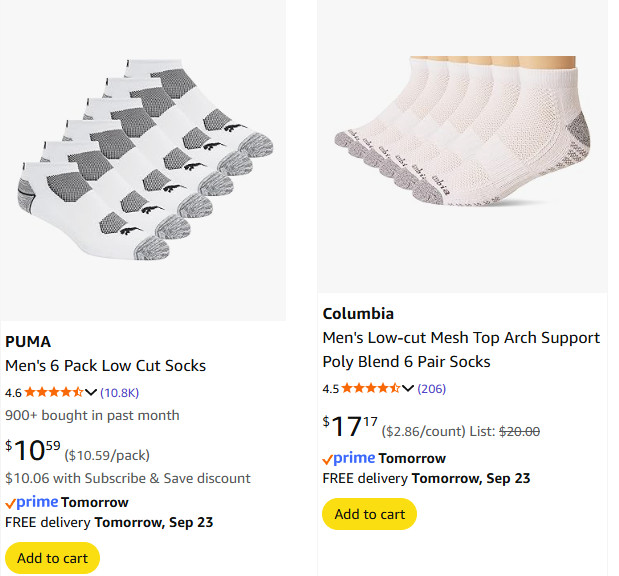Click the Columbia brand name
The width and height of the screenshot is (619, 576).
point(358,313)
